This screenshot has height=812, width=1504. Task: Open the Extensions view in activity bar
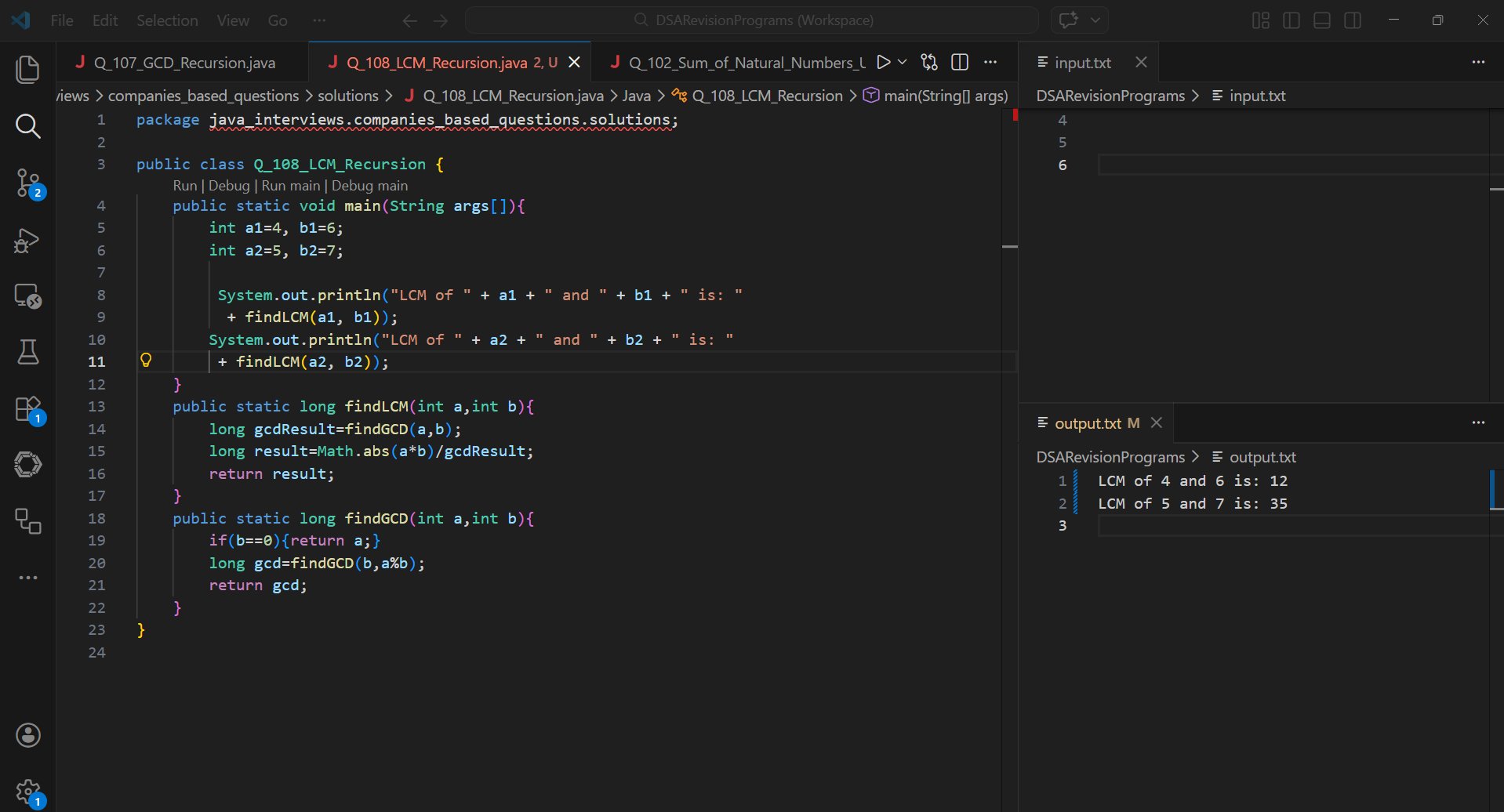(27, 409)
